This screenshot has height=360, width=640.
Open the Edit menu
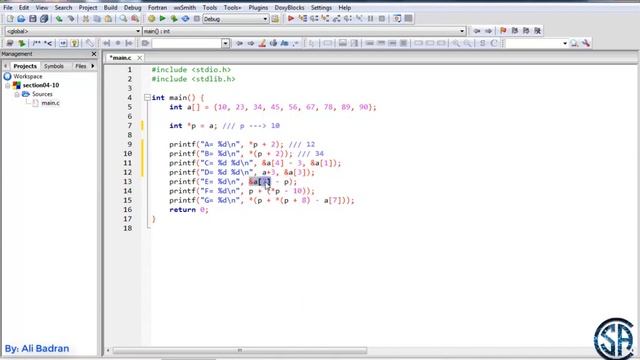coord(24,7)
